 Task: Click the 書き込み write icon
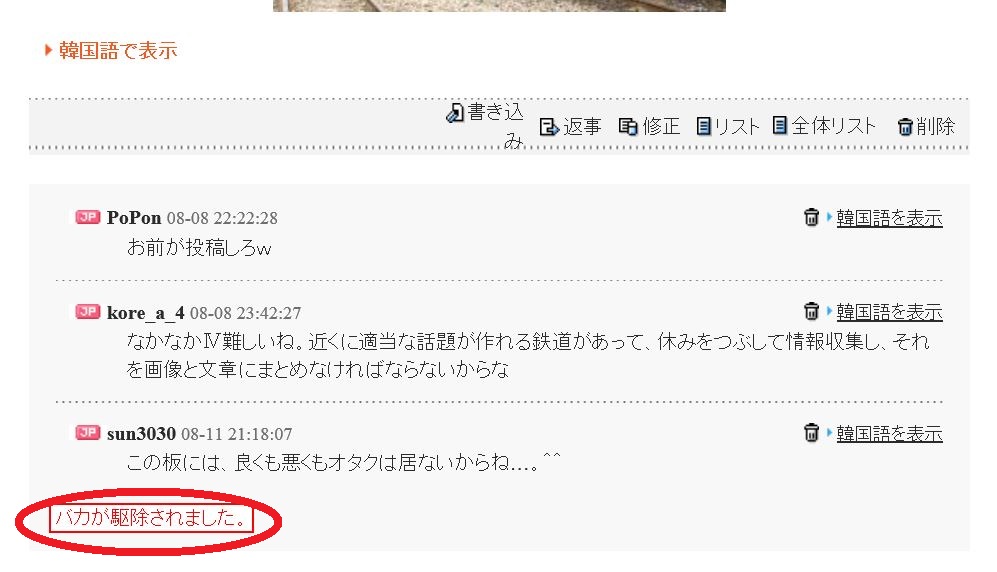[455, 113]
